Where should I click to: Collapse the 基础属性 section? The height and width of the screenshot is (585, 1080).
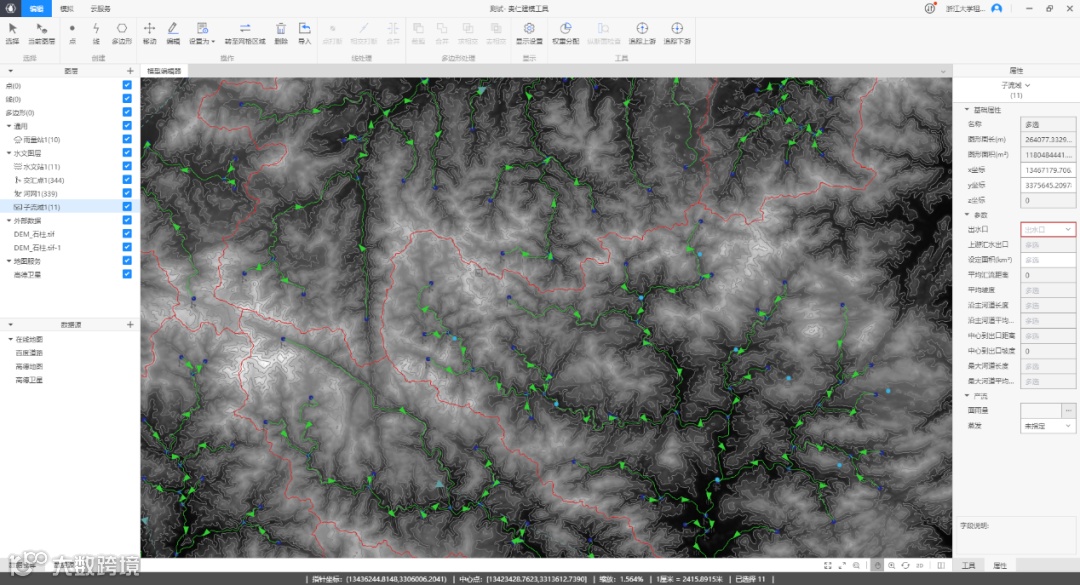point(967,110)
